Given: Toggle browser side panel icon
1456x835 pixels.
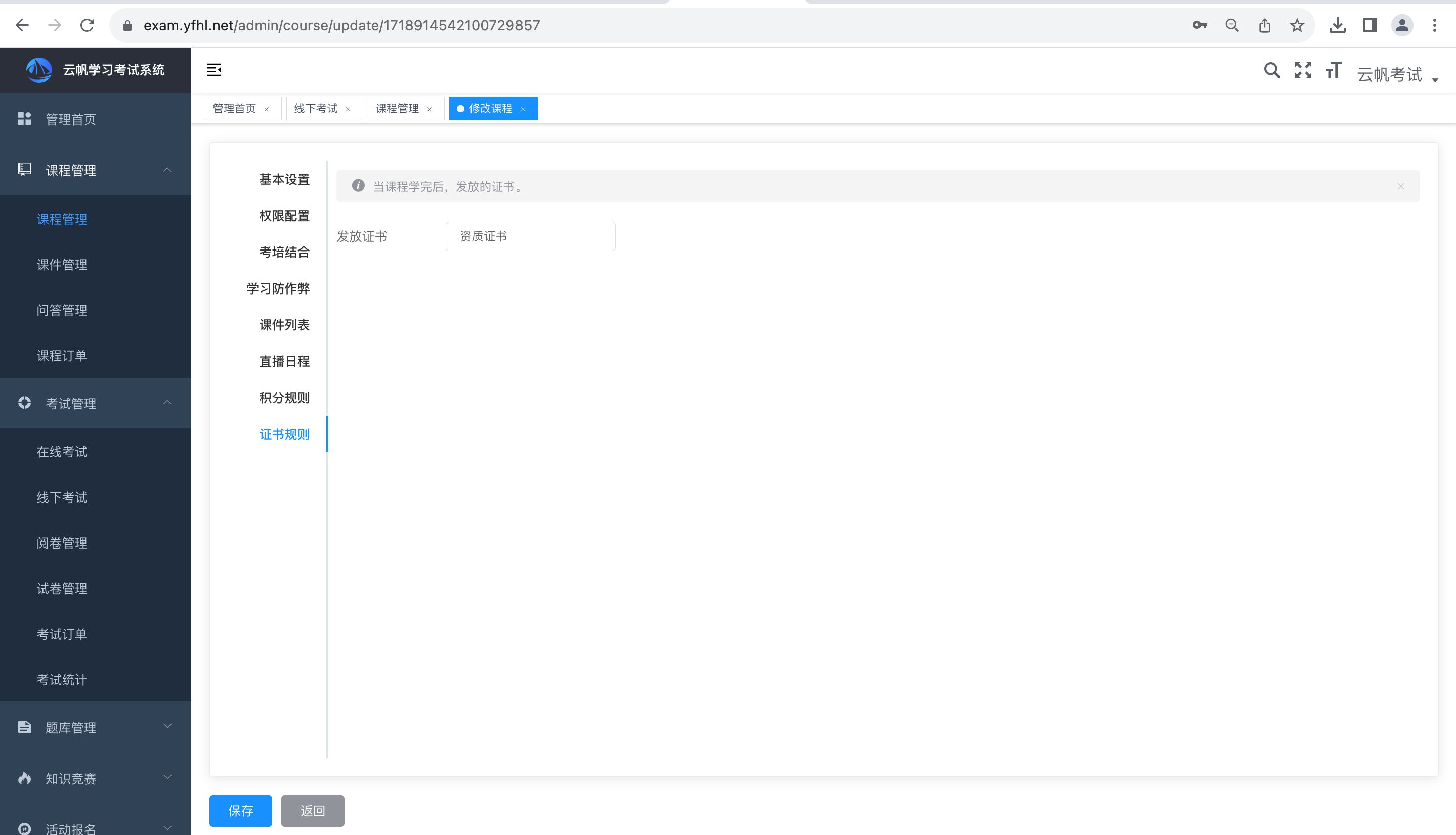Looking at the screenshot, I should 1370,25.
